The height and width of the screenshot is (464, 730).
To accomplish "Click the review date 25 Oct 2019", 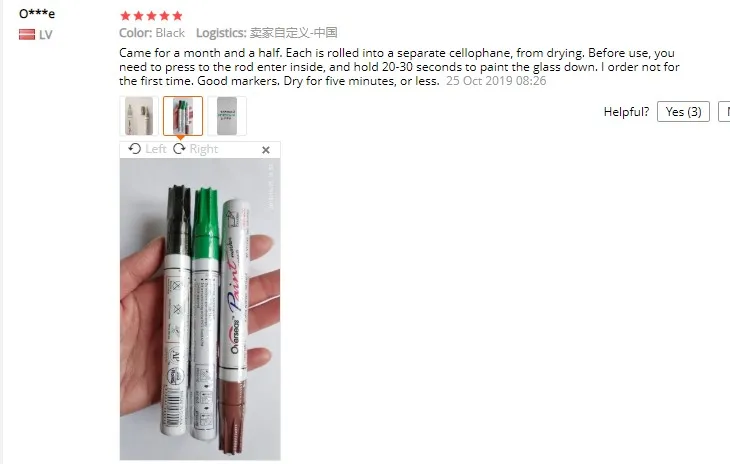I will [496, 81].
